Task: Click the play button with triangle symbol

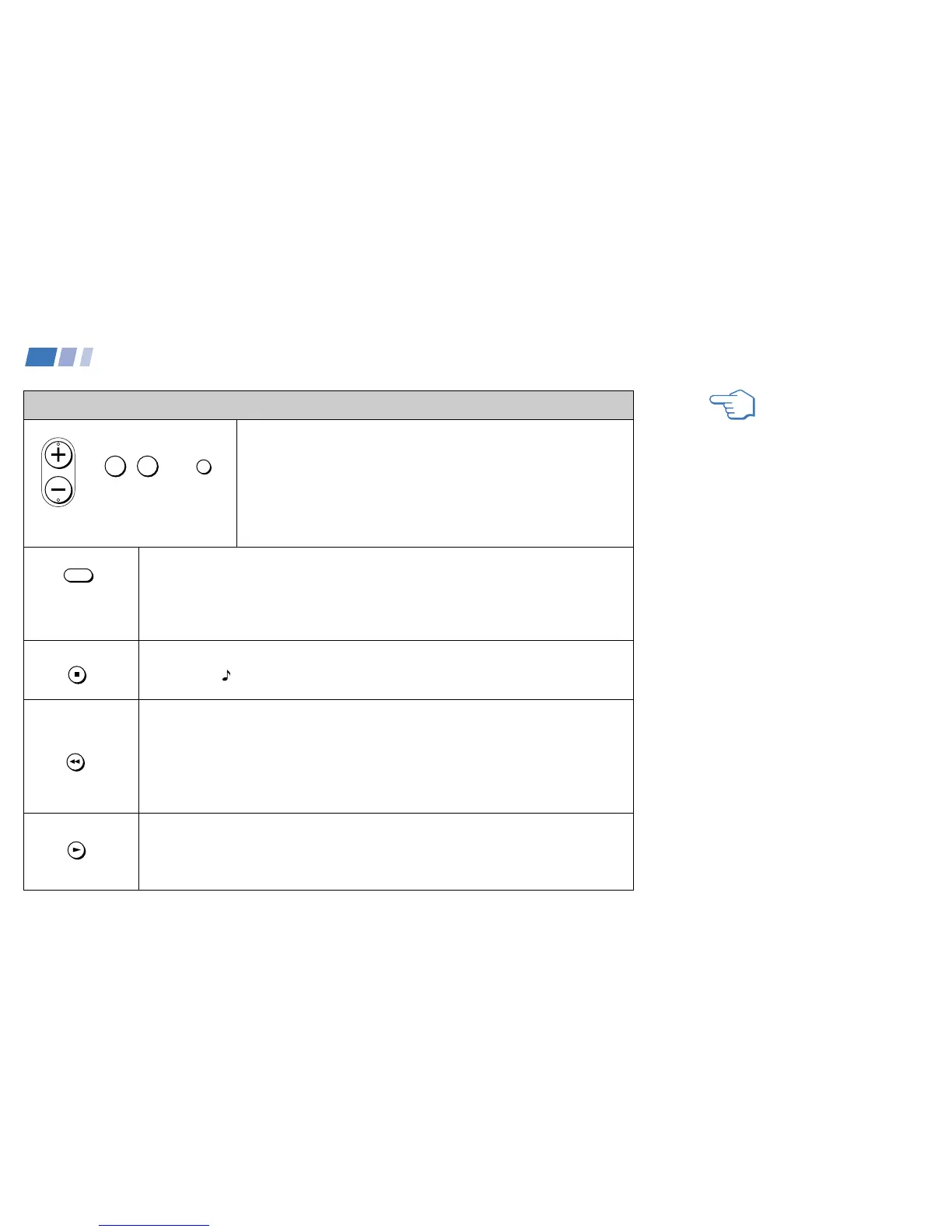Action: tap(76, 851)
